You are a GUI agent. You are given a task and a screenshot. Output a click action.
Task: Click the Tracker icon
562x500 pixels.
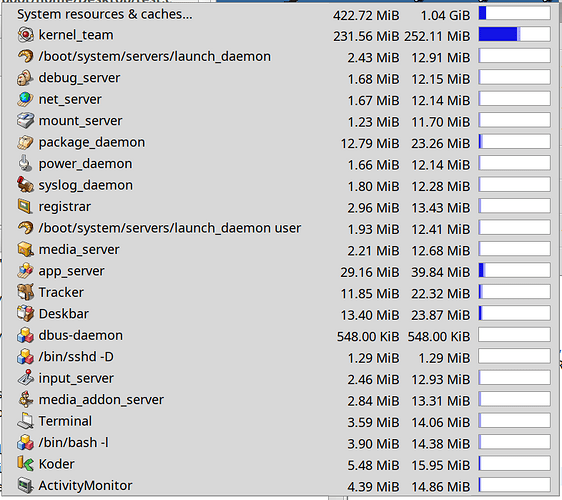pyautogui.click(x=25, y=292)
